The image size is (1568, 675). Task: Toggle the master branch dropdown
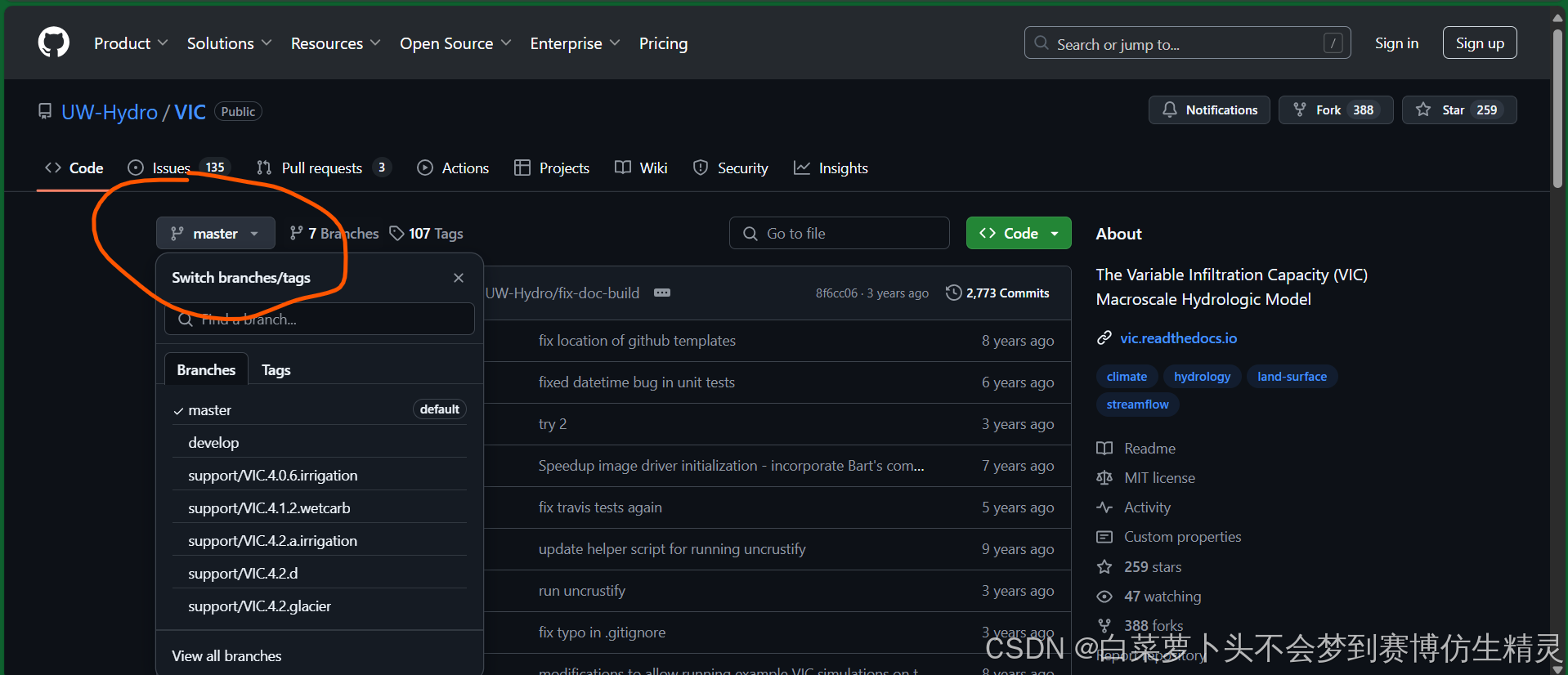pos(216,234)
